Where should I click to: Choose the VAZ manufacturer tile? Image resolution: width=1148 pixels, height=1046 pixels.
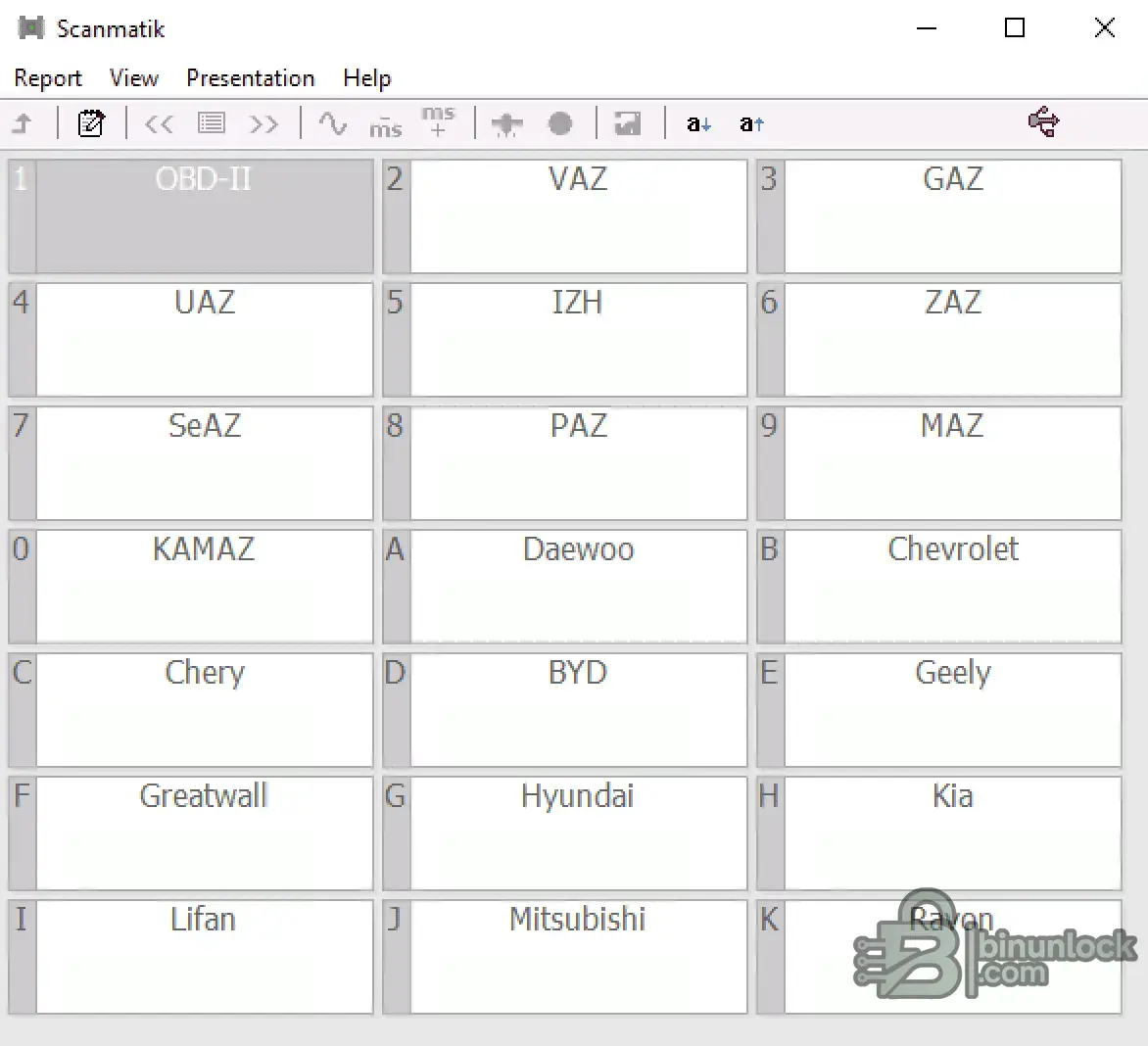click(x=578, y=216)
